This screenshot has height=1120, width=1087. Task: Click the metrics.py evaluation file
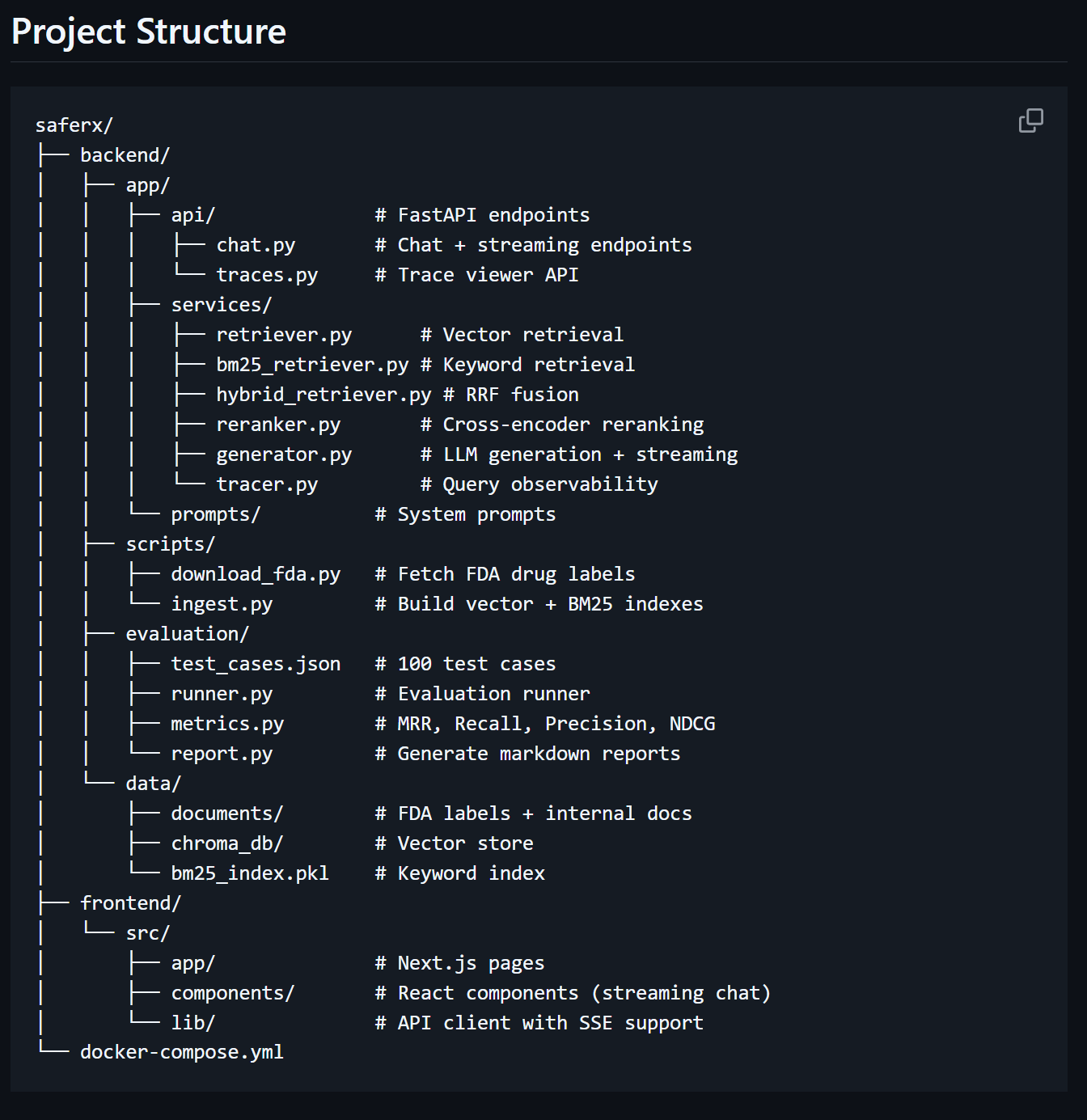coord(227,723)
